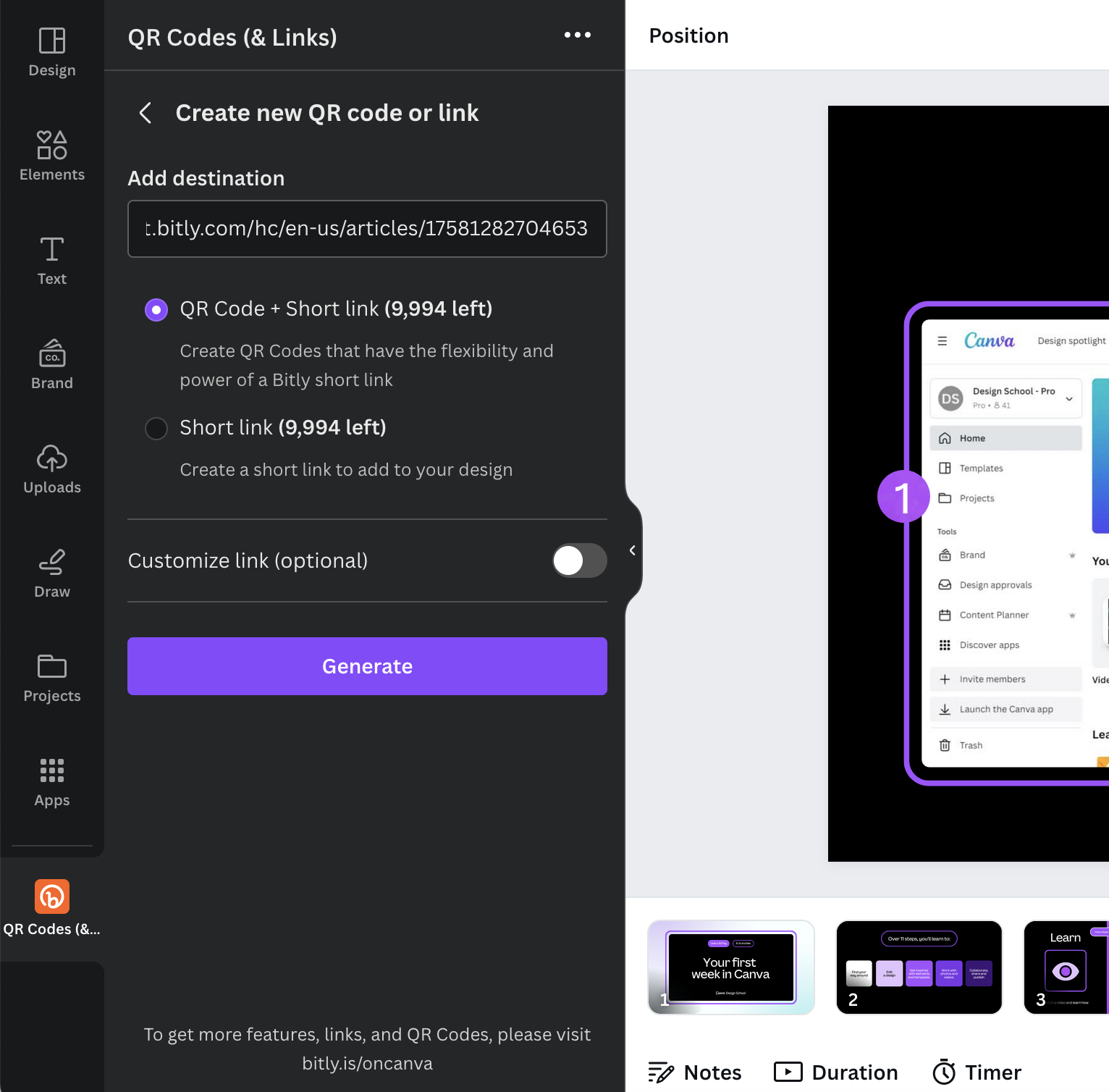Screen dimensions: 1109x1092
Task: Open the Position menu
Action: [688, 35]
